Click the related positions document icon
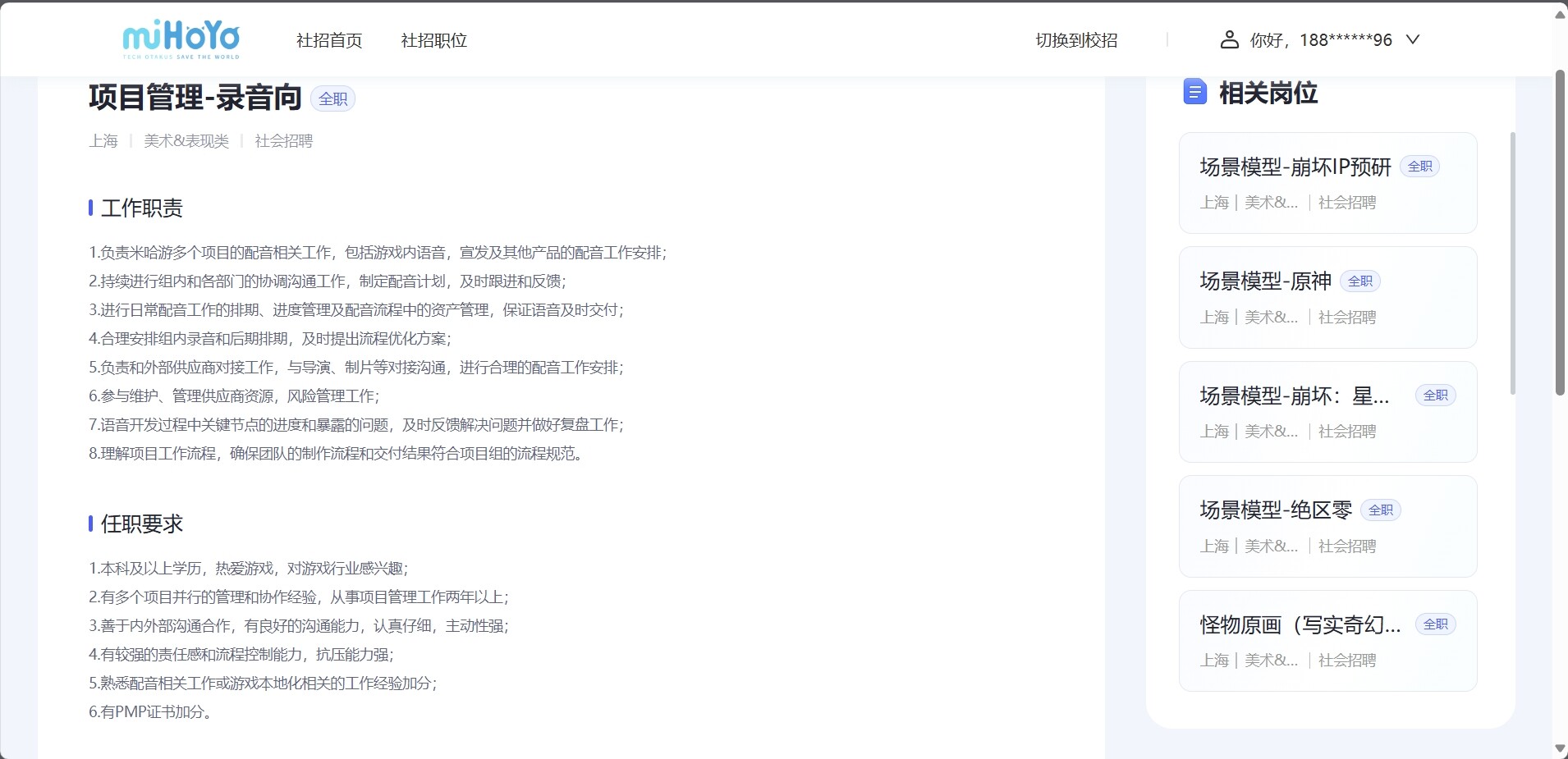Image resolution: width=1568 pixels, height=759 pixels. pos(1194,92)
